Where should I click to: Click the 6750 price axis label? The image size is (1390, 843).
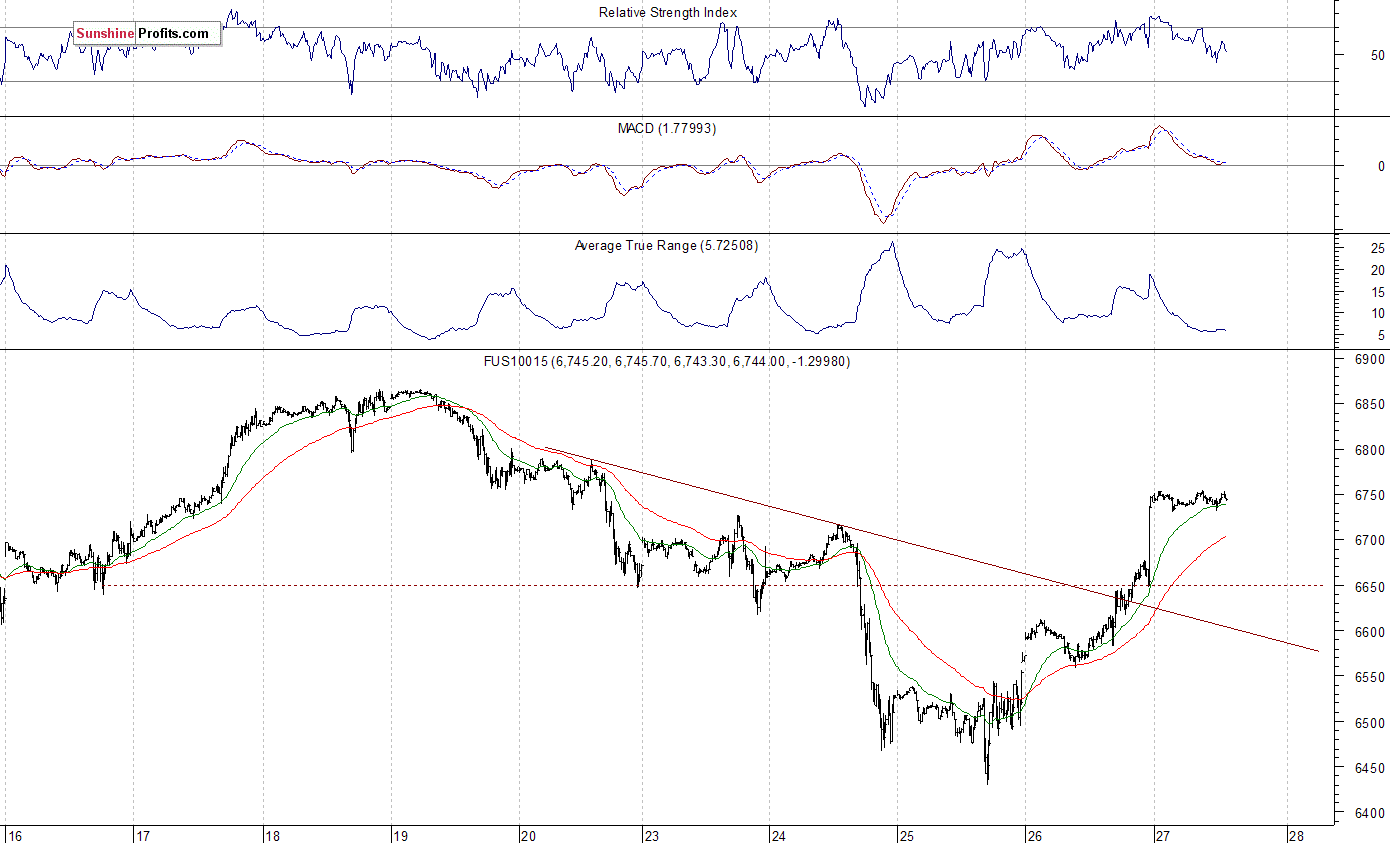1370,496
